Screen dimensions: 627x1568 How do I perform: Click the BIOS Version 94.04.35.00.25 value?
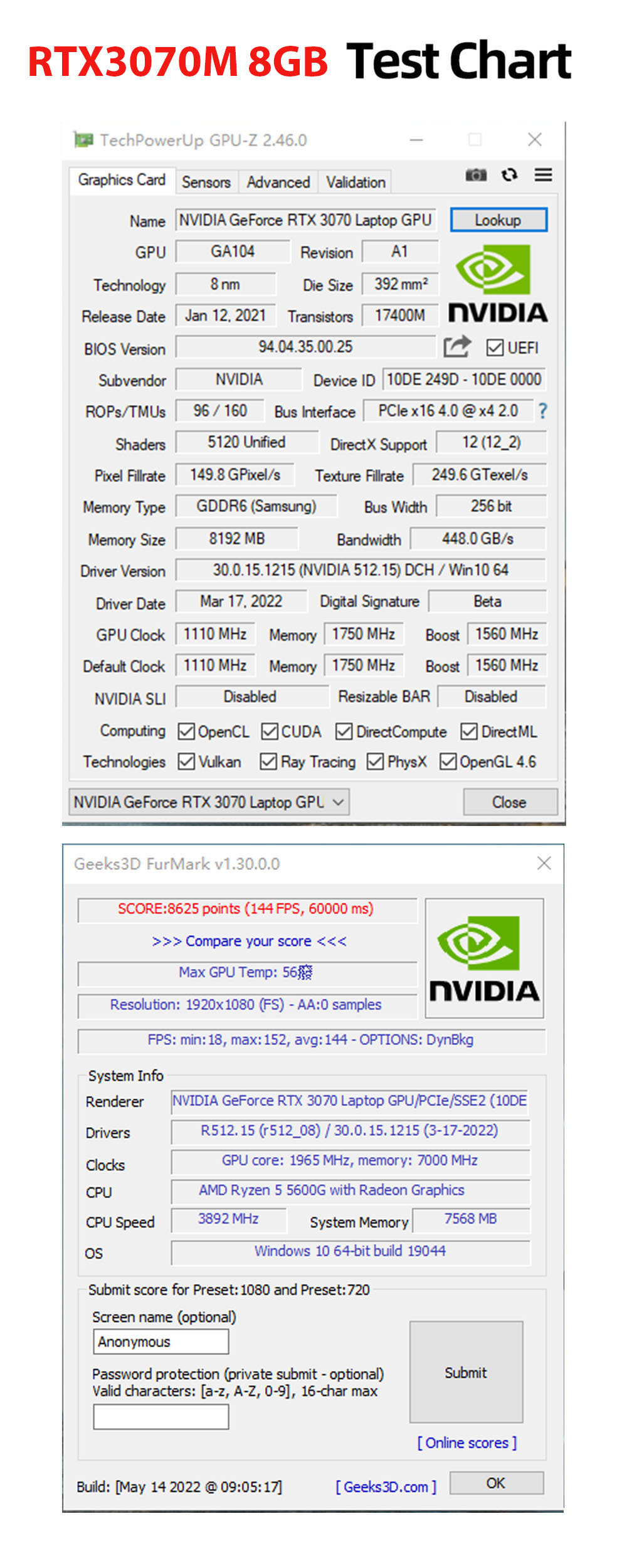point(305,347)
